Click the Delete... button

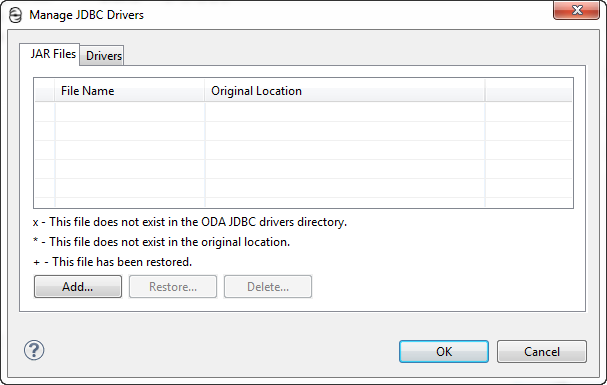pos(268,287)
